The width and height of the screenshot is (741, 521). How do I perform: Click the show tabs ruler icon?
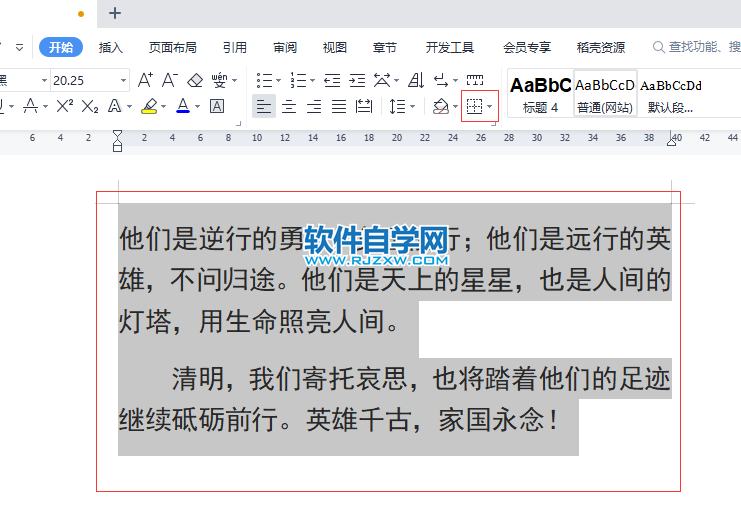coord(475,80)
